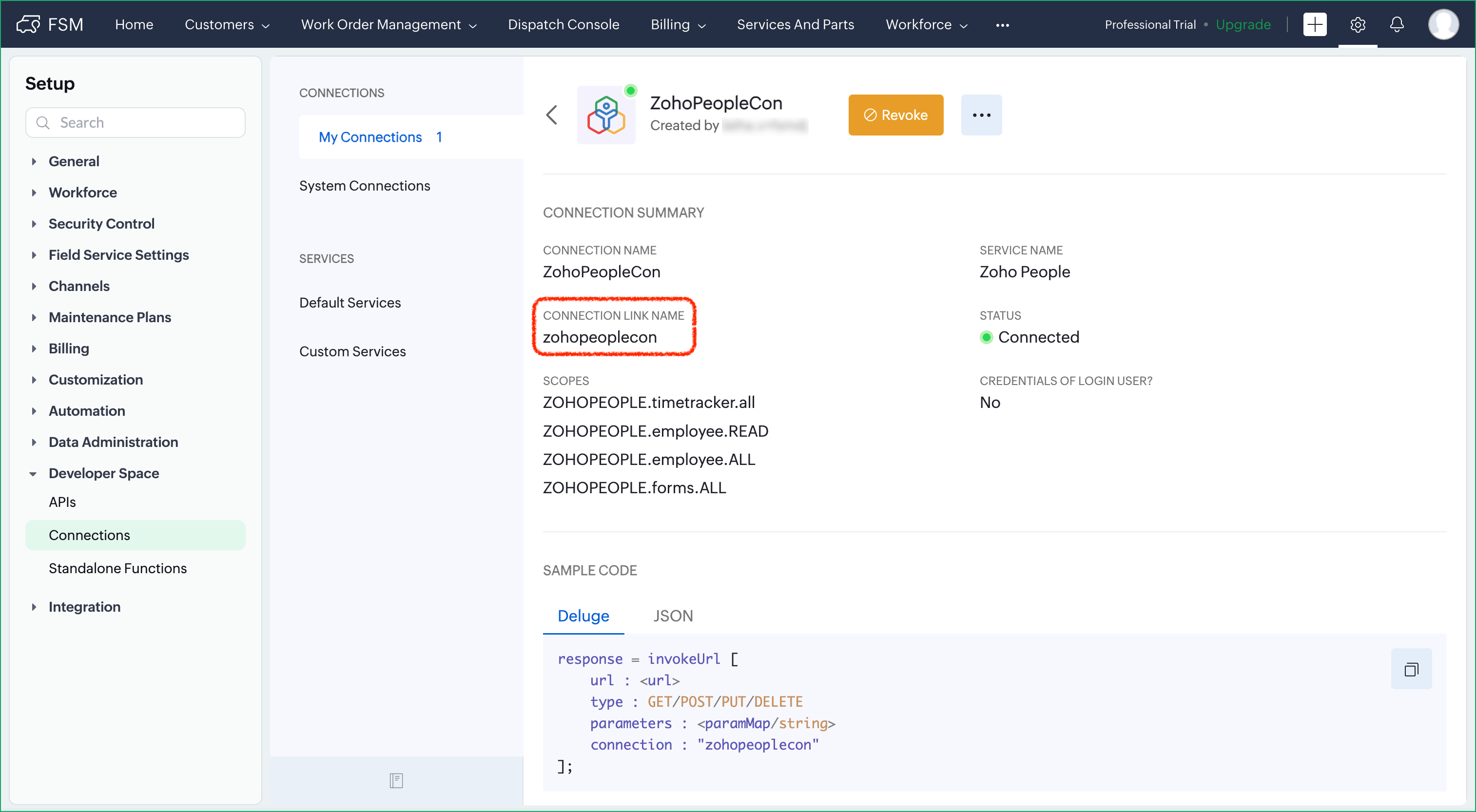Click the ZohoPeopleCon service logo thumbnail
The image size is (1476, 812).
[605, 115]
